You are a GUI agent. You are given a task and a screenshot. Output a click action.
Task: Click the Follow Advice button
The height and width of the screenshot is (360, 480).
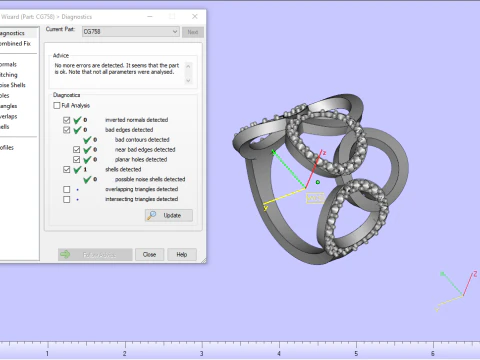click(95, 255)
